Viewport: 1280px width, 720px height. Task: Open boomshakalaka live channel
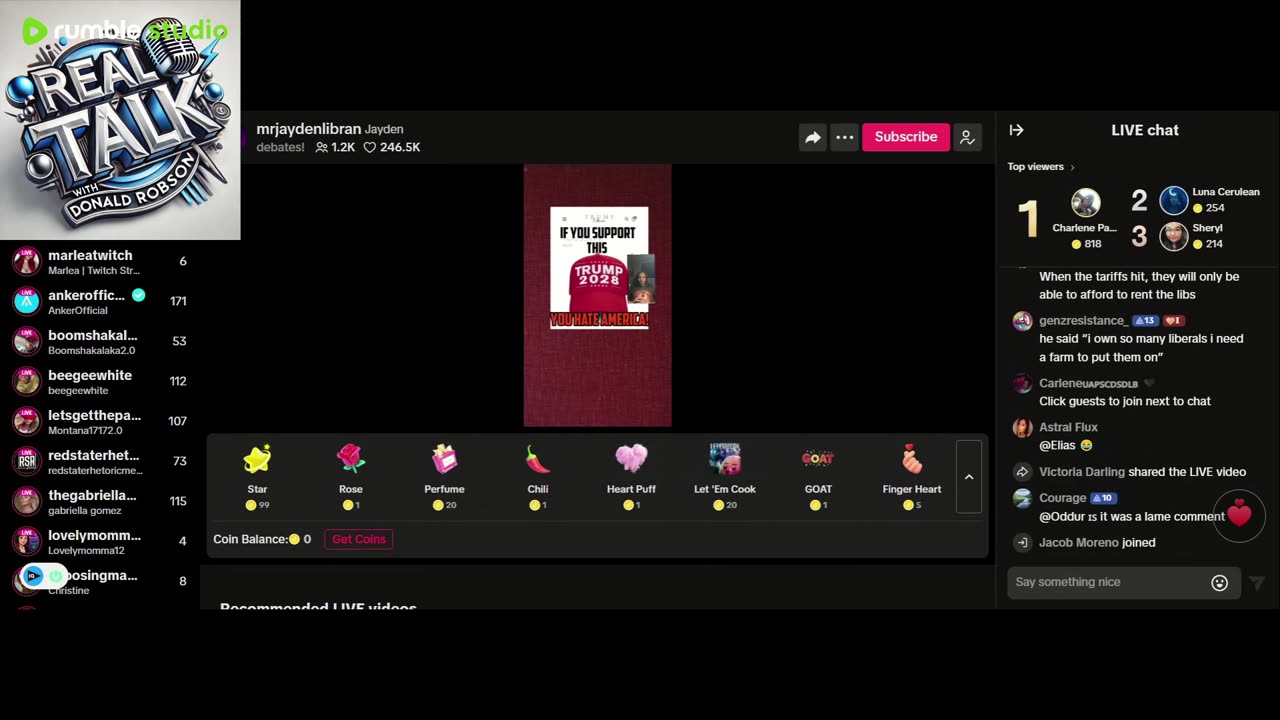100,341
